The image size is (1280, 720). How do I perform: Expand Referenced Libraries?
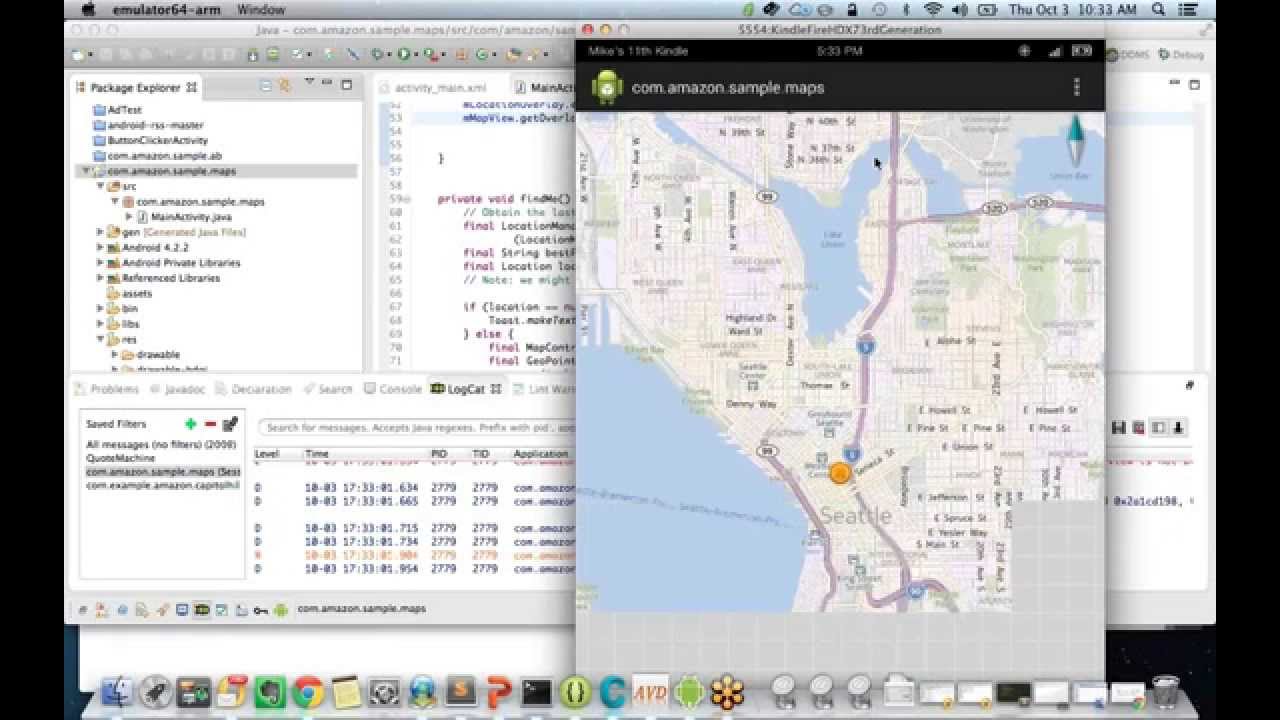pyautogui.click(x=100, y=278)
